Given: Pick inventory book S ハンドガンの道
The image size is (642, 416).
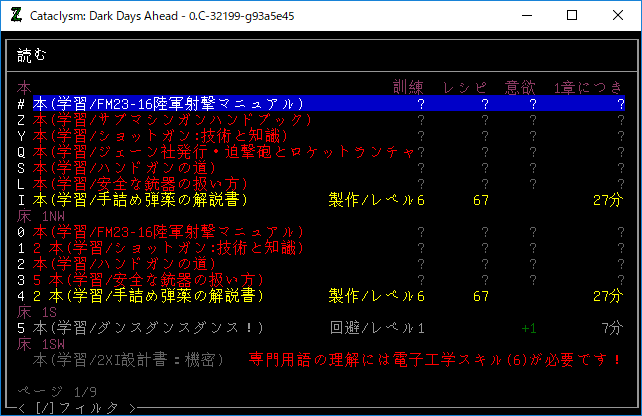Looking at the screenshot, I should pos(132,168).
